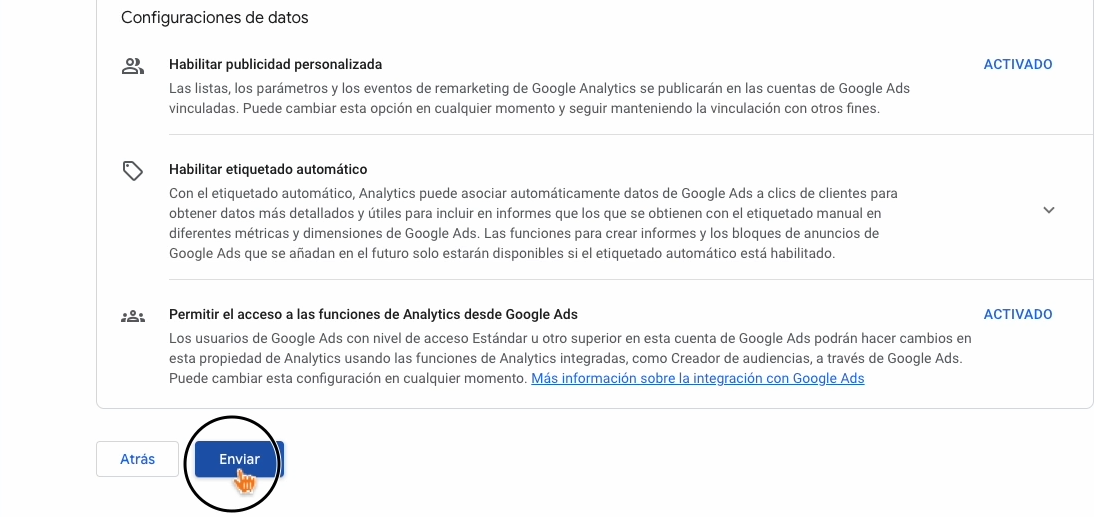Toggle ACTIVADO status for publicidad personalizada

tap(1018, 64)
